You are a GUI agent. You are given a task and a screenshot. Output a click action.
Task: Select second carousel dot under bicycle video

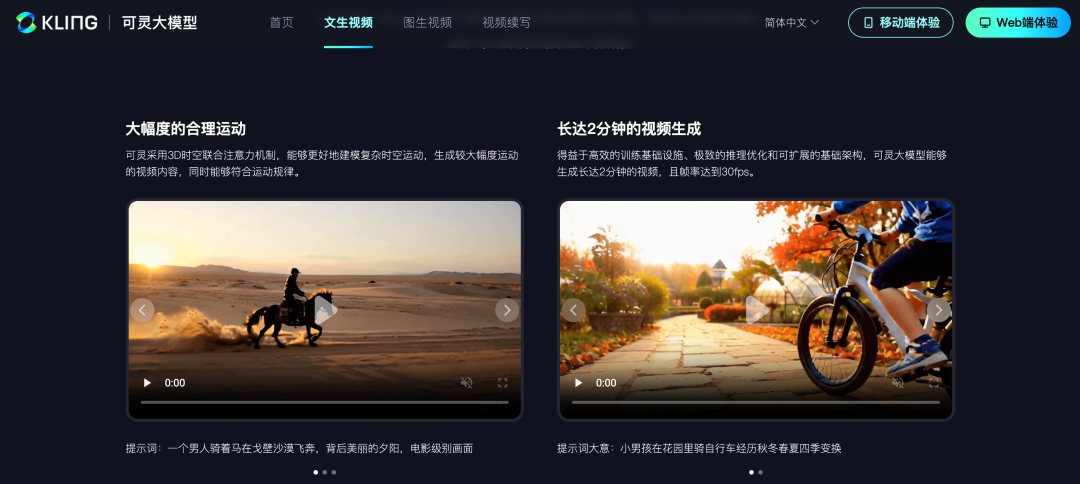[x=760, y=472]
